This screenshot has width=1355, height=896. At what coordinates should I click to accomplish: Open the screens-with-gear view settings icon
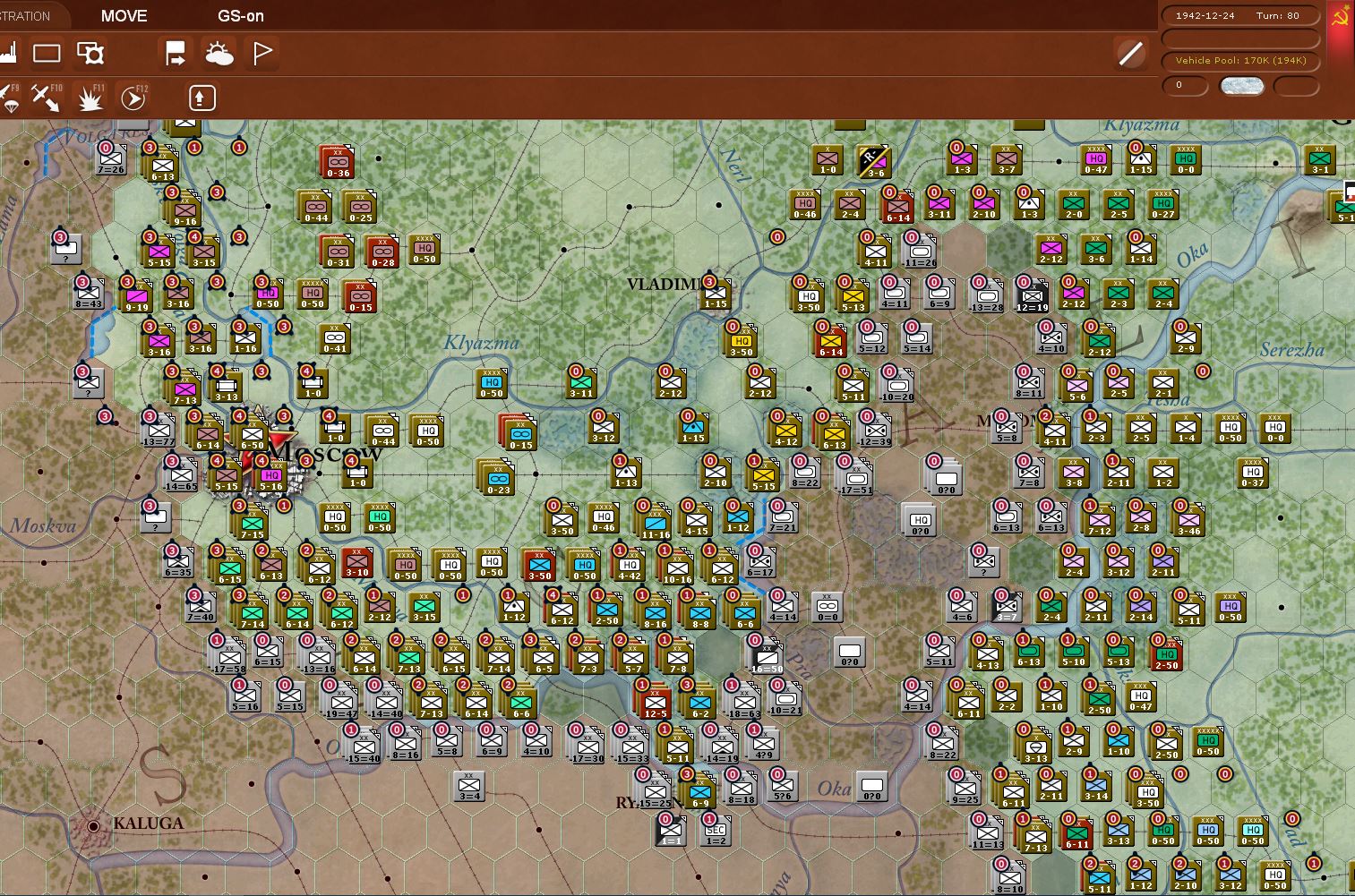[x=90, y=54]
